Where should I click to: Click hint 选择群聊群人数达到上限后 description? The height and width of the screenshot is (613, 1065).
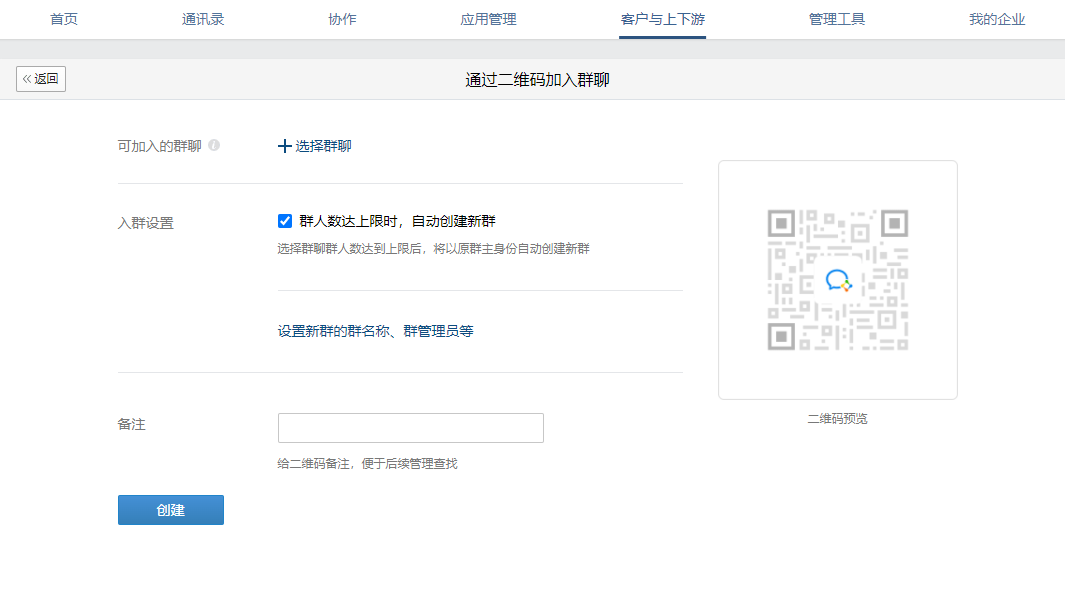(433, 248)
